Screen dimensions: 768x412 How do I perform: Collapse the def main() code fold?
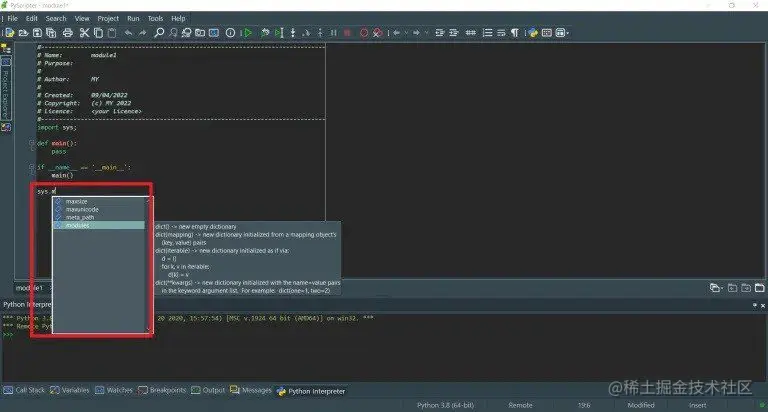tap(31, 144)
